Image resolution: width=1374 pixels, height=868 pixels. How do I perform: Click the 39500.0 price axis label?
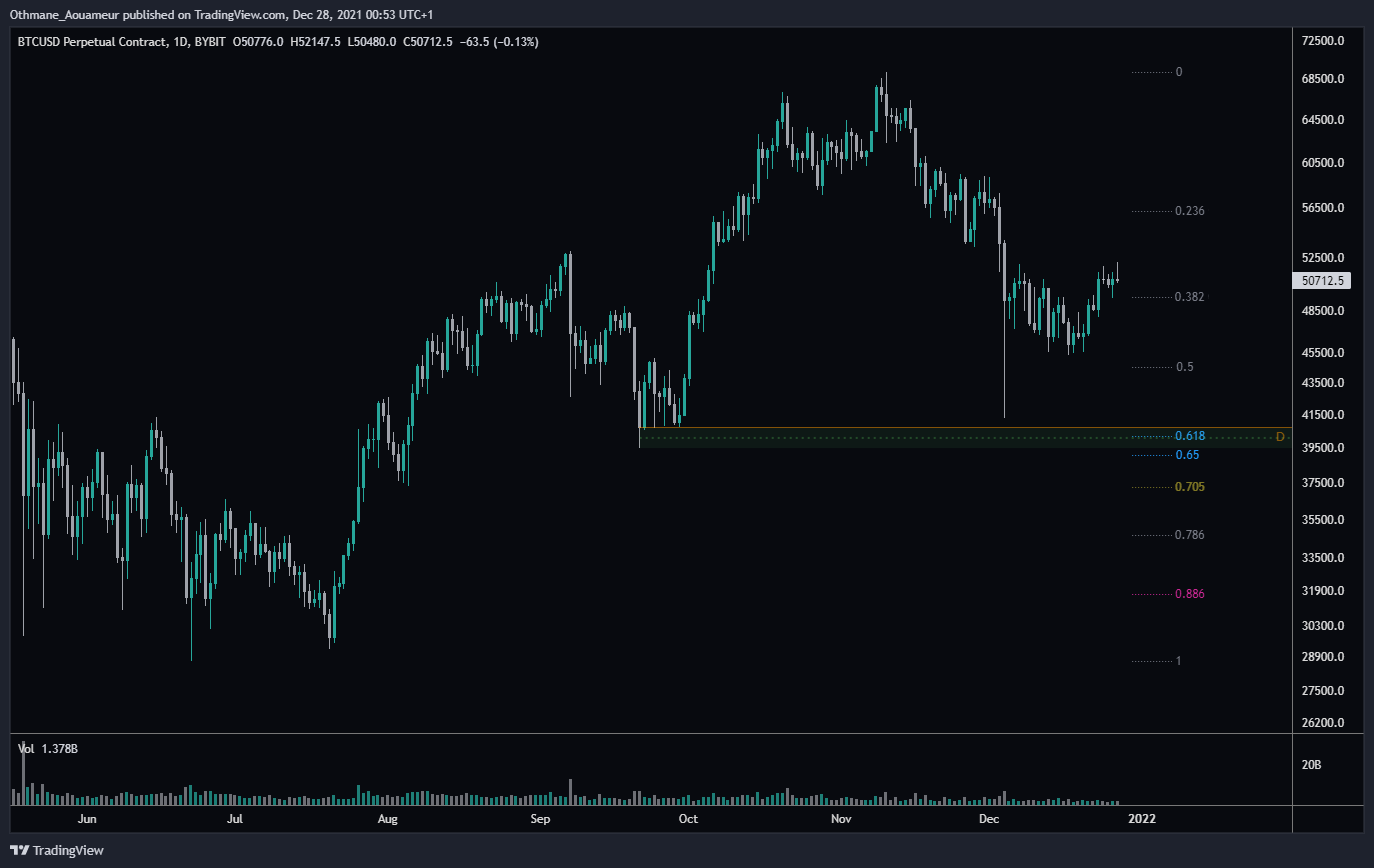coord(1321,448)
